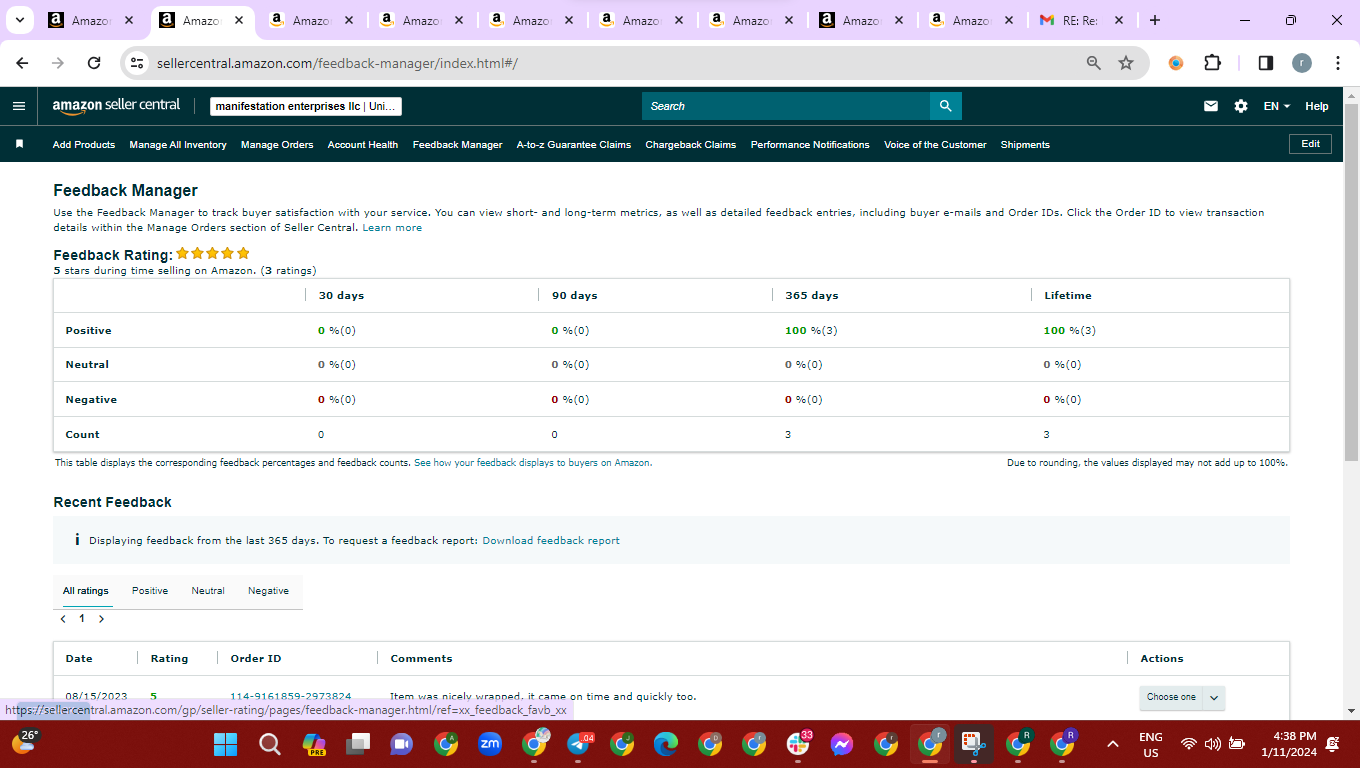
Task: Open Telegram from the taskbar
Action: point(579,744)
